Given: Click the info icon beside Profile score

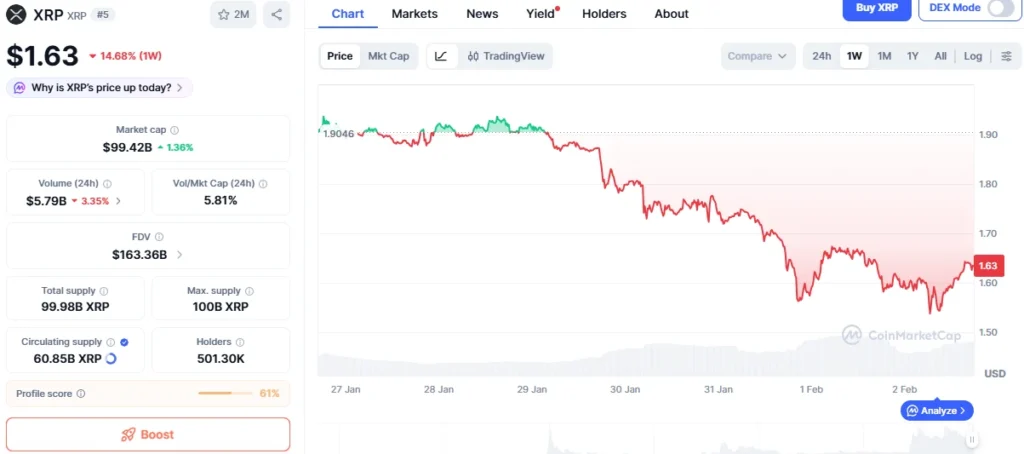Looking at the screenshot, I should click(81, 394).
